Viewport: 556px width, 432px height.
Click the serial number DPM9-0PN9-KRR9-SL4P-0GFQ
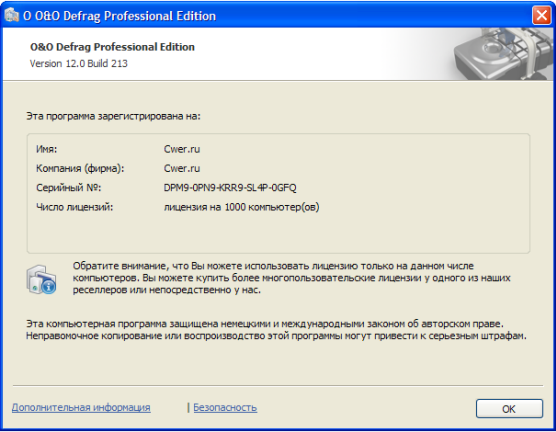[230, 188]
